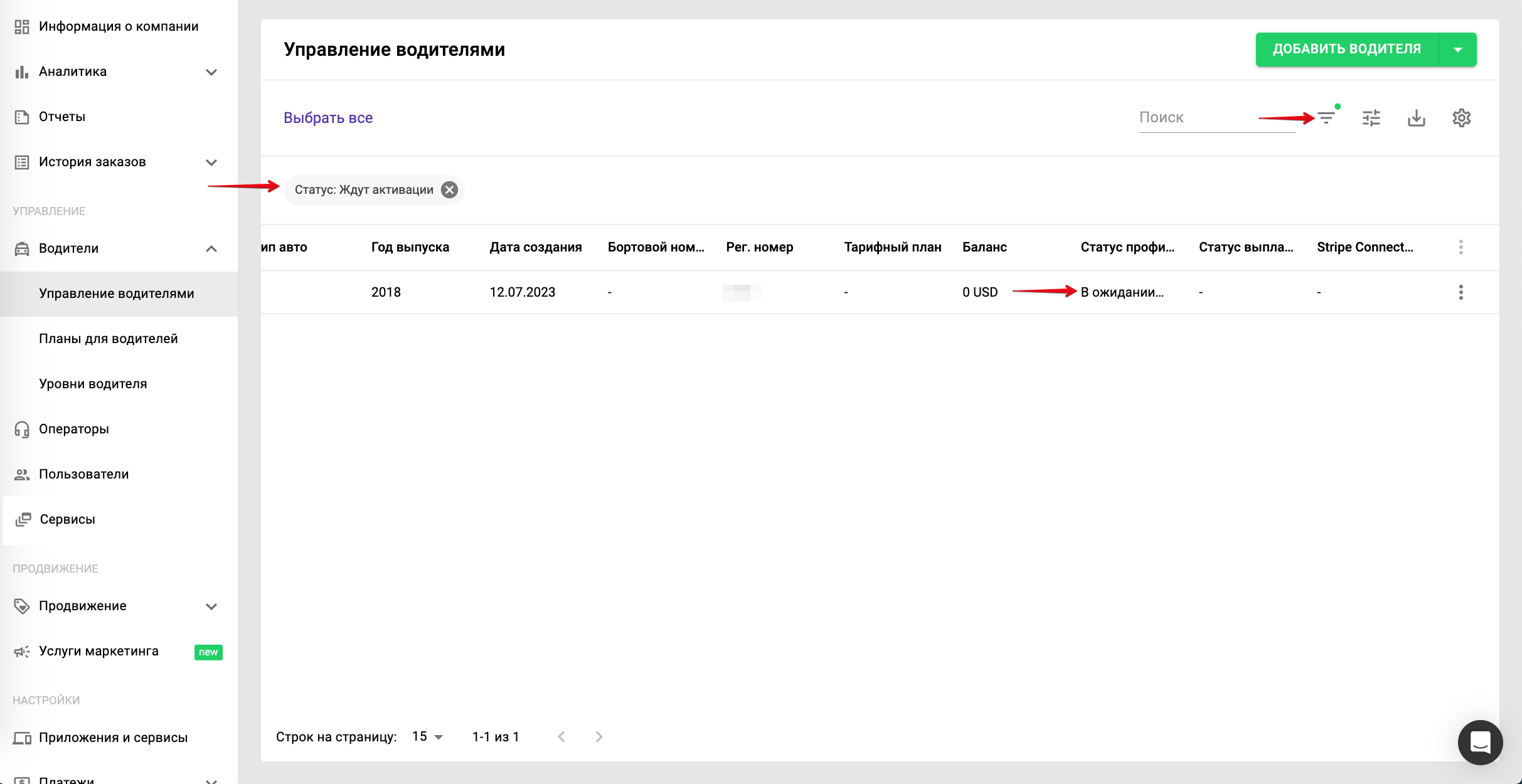Expand История заказов submenu
The width and height of the screenshot is (1522, 784).
(x=211, y=162)
